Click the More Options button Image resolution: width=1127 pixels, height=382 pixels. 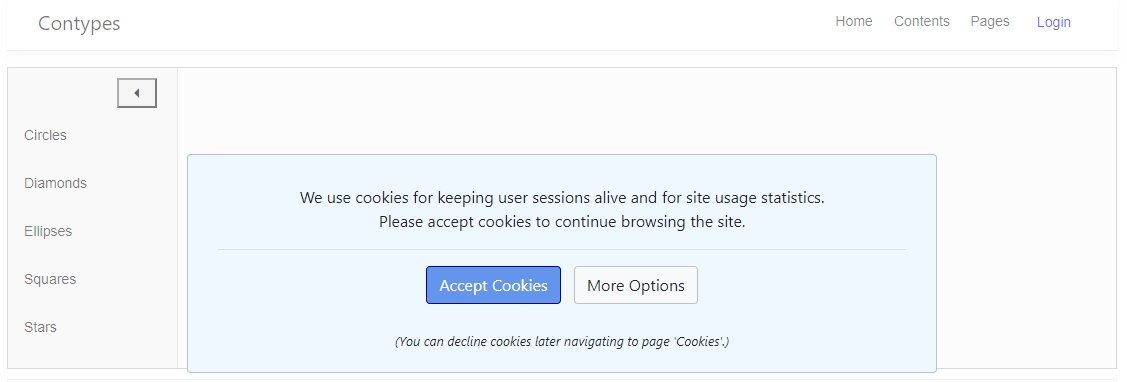tap(635, 285)
